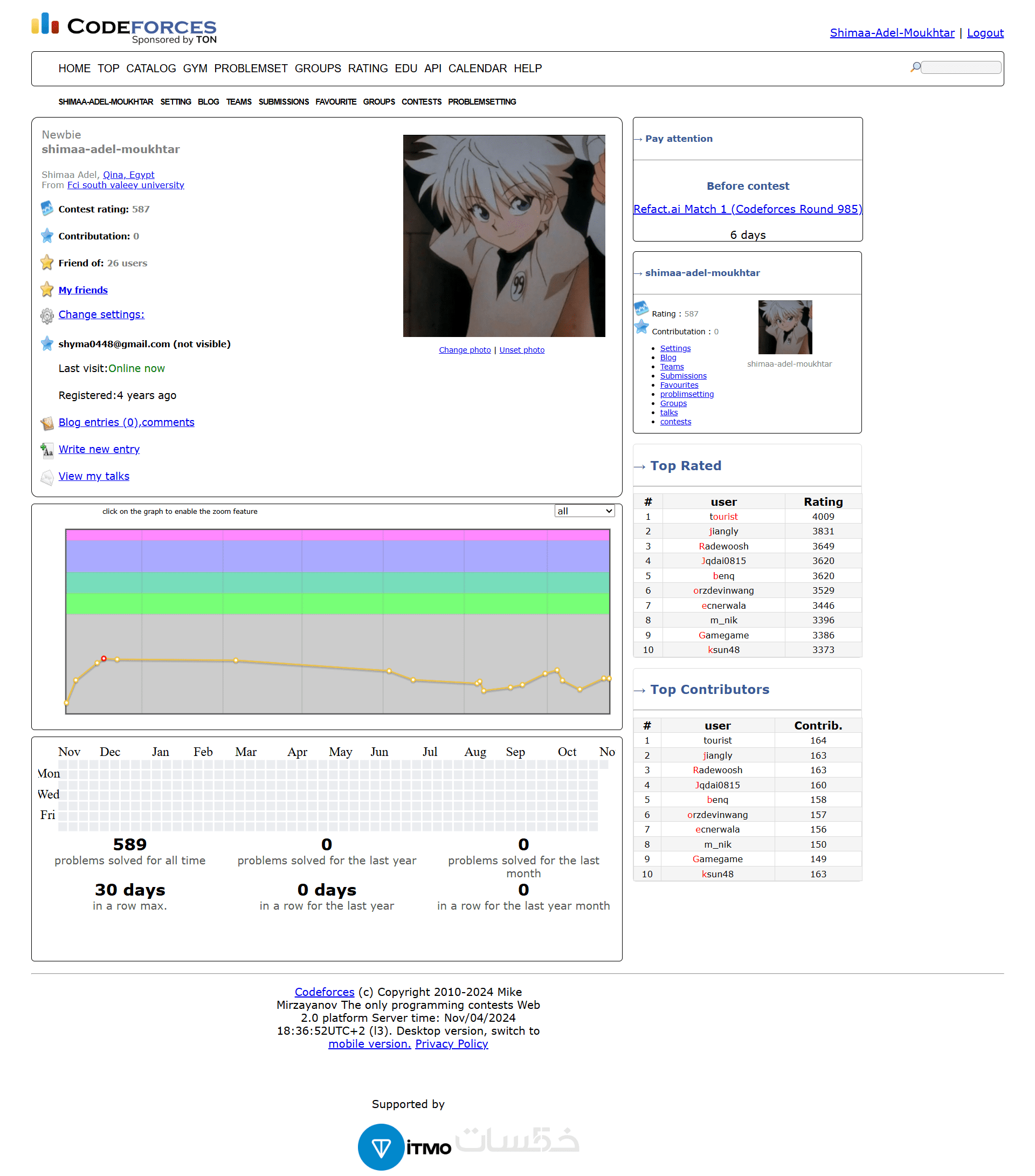Open the CALENDAR menu item
The width and height of the screenshot is (1035, 1176).
click(x=478, y=68)
